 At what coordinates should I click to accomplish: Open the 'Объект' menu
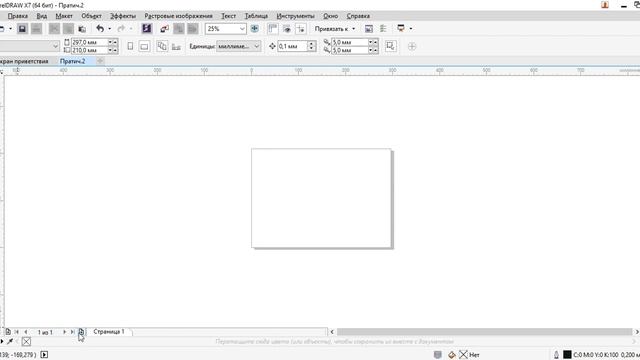[91, 16]
